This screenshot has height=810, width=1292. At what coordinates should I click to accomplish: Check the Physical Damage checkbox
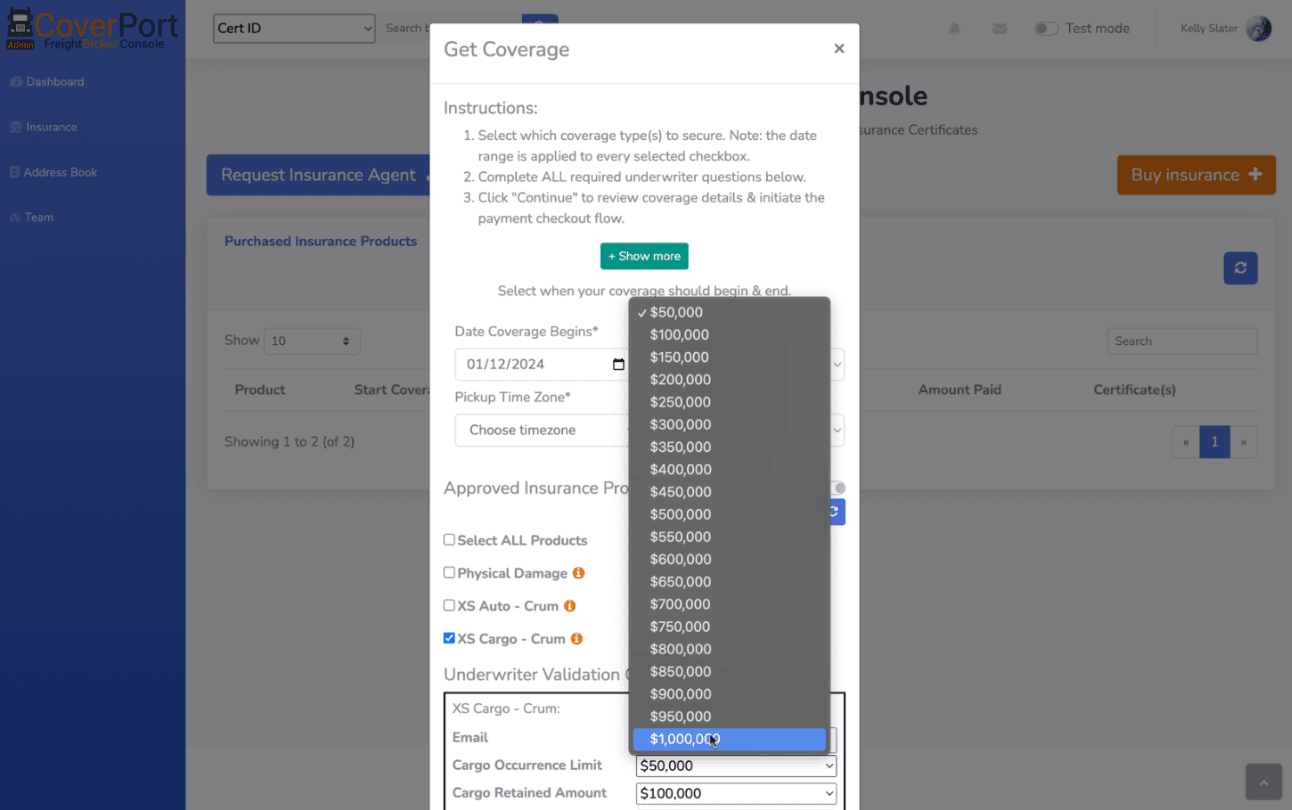449,573
